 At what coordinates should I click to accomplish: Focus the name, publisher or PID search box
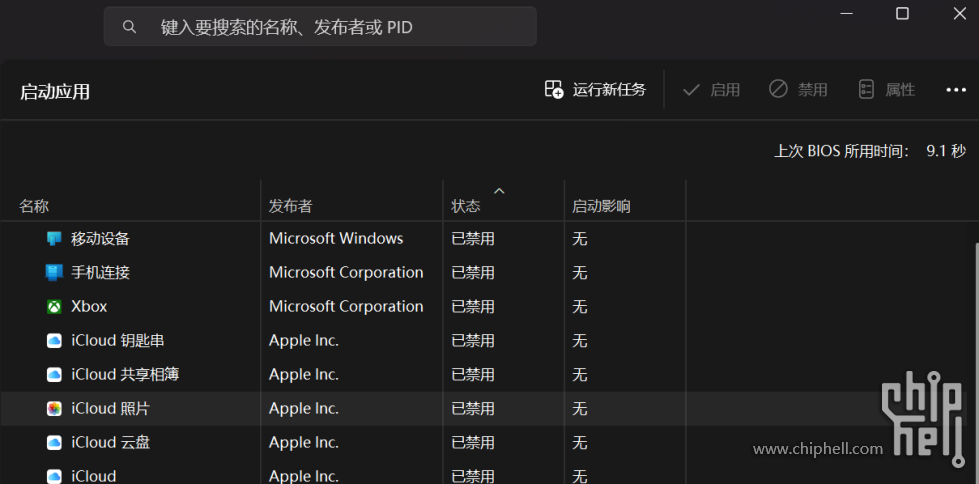(x=320, y=27)
